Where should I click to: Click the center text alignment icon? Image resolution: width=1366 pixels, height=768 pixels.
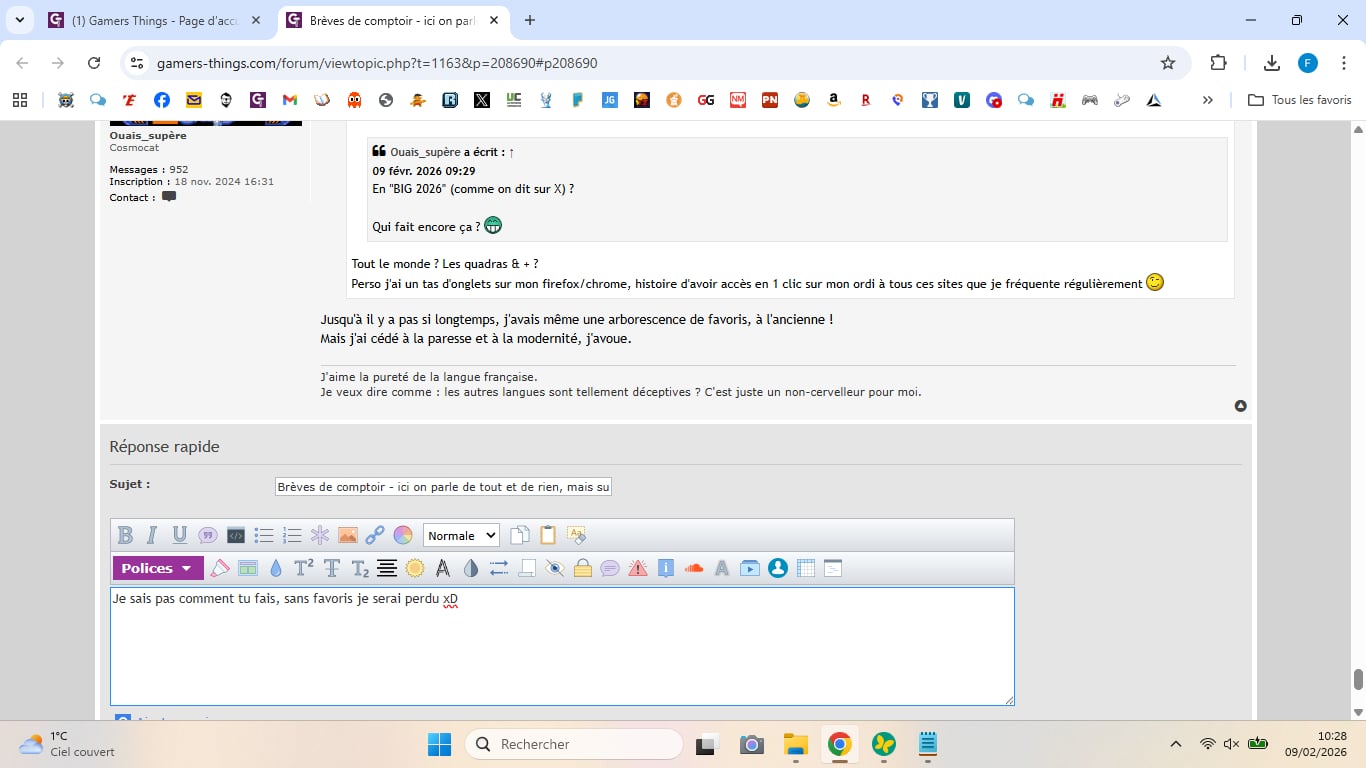point(387,568)
